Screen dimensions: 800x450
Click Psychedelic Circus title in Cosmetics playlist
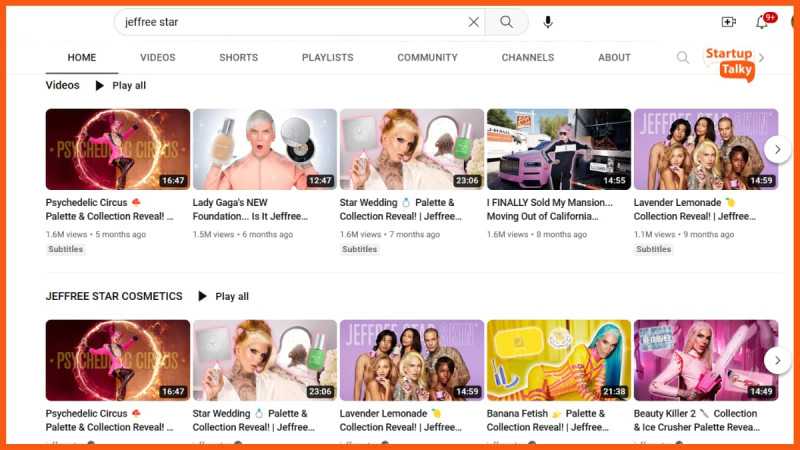click(109, 420)
